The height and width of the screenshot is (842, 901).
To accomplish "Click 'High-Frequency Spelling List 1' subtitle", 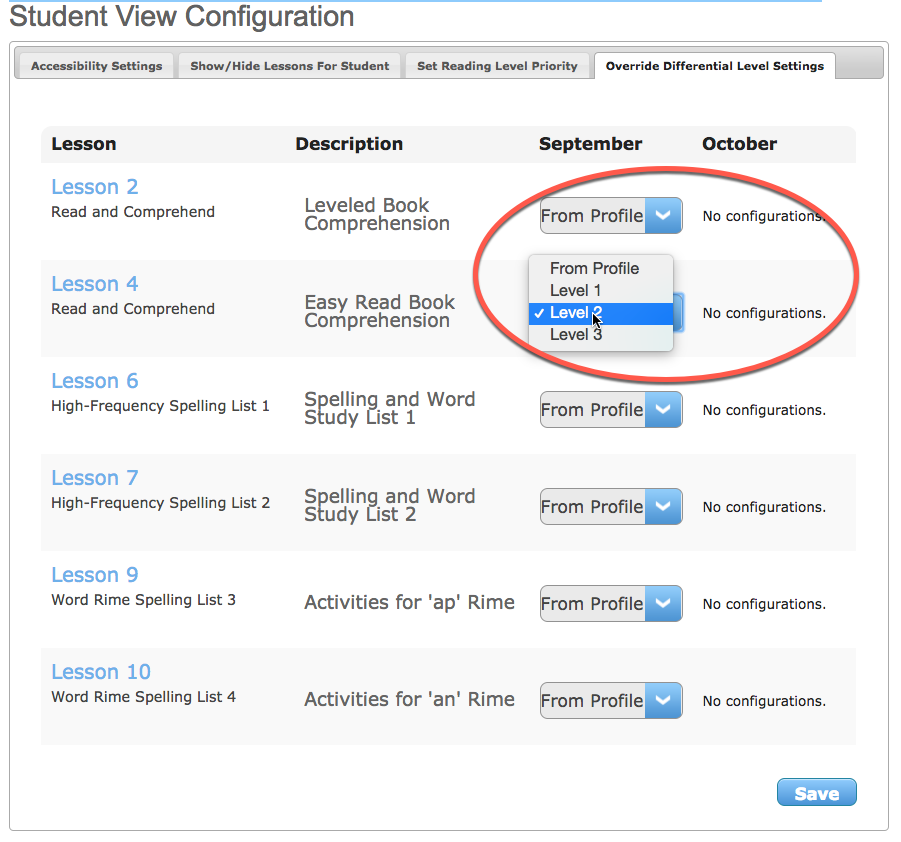I will click(x=160, y=406).
